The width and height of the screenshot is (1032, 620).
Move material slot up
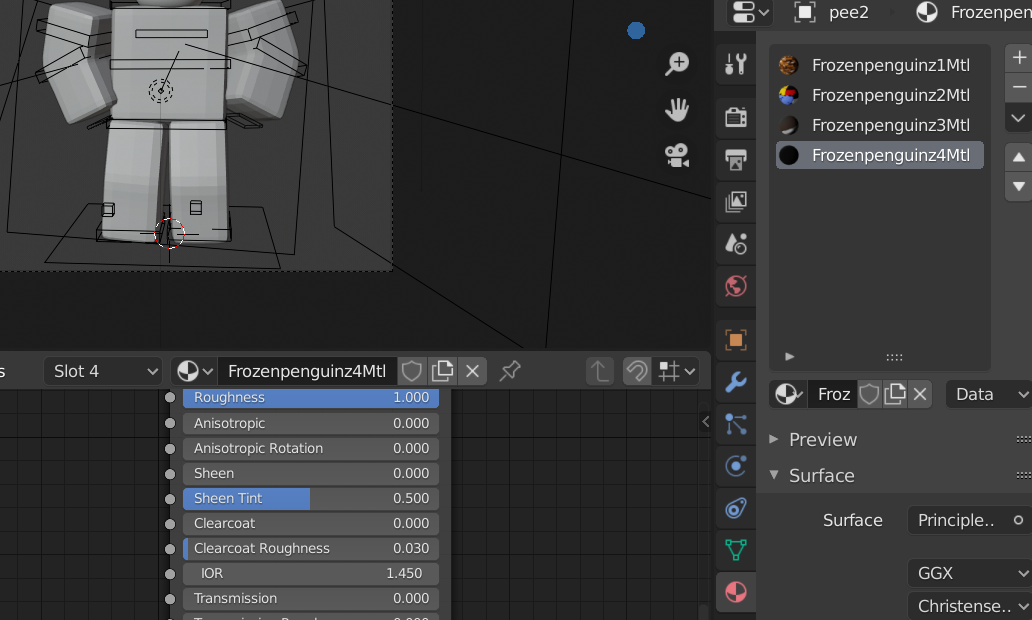(x=1019, y=157)
